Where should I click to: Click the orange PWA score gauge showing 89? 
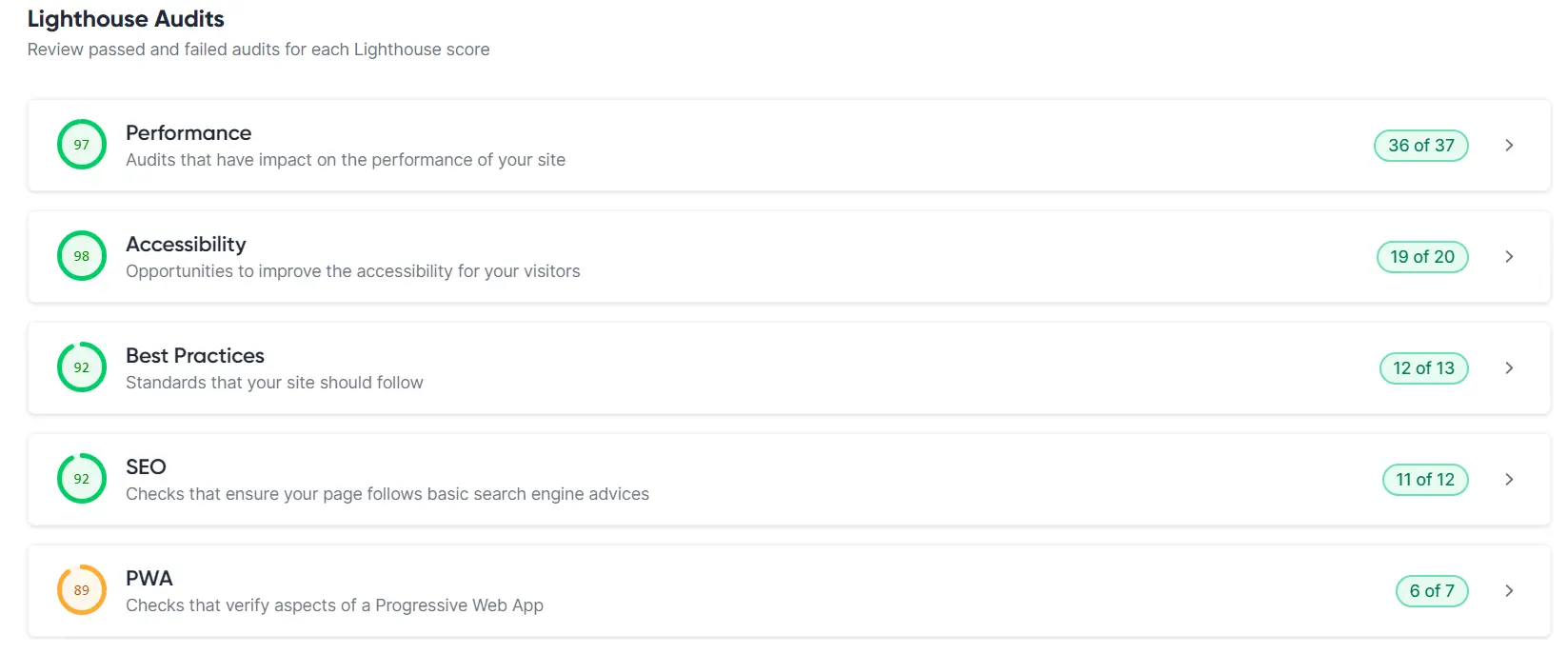82,590
